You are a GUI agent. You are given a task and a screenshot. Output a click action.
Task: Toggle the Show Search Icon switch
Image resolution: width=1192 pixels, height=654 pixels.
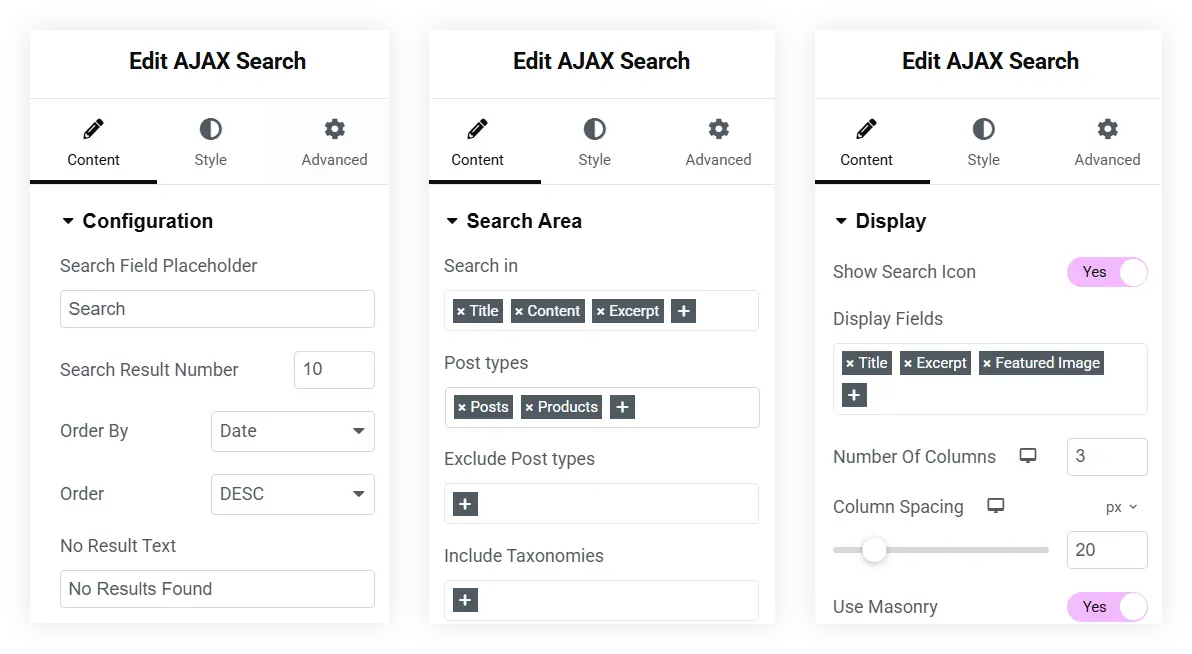click(1107, 272)
